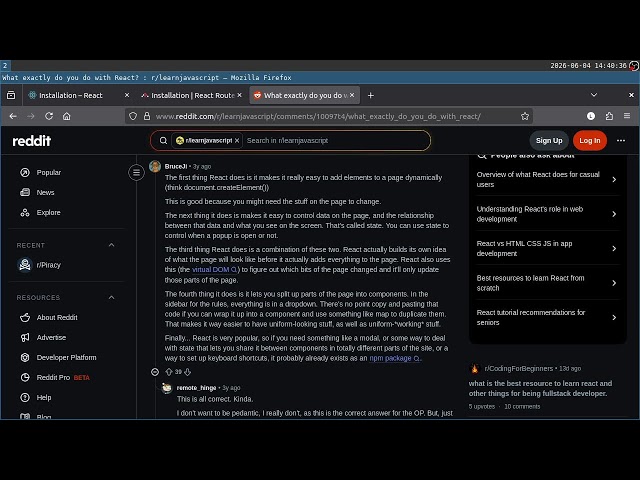Screen dimensions: 640x480
Task: Click the Log In button
Action: coord(590,140)
